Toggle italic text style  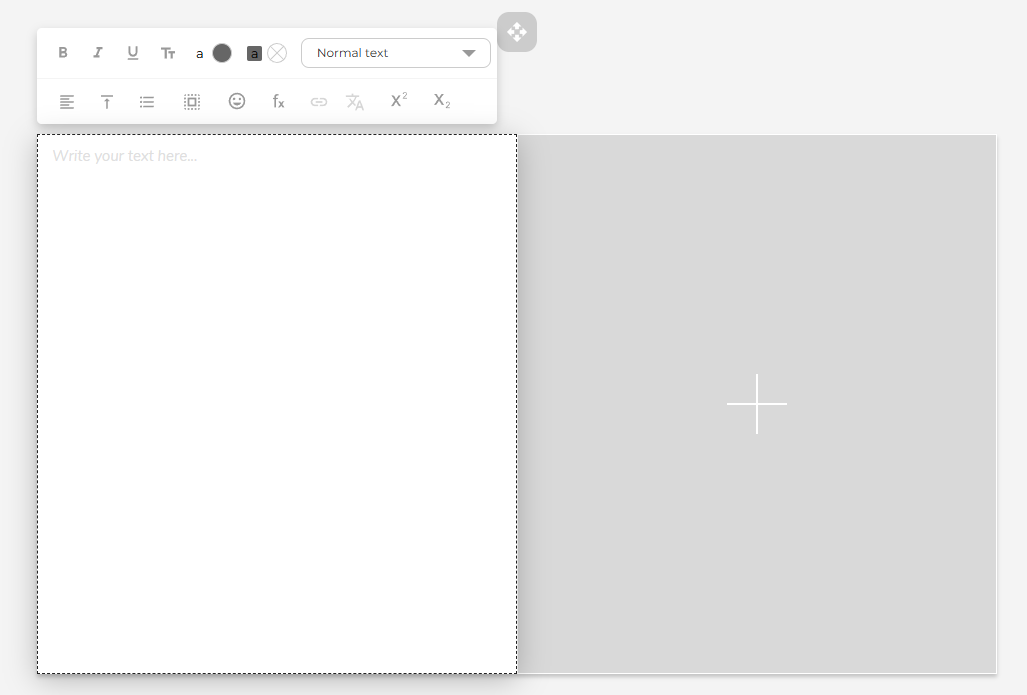coord(97,53)
